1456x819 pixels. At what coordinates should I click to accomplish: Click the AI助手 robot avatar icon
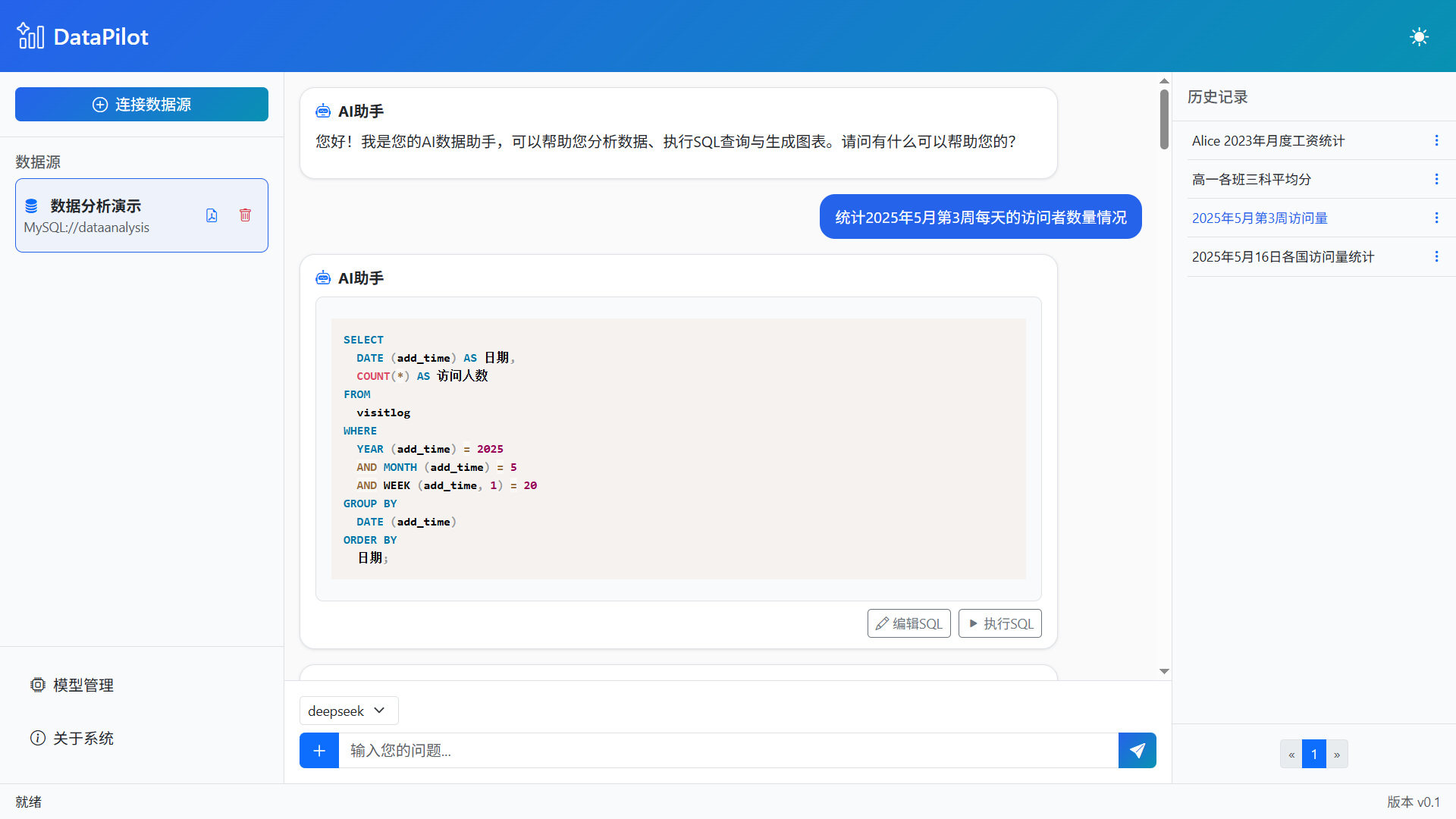coord(324,111)
